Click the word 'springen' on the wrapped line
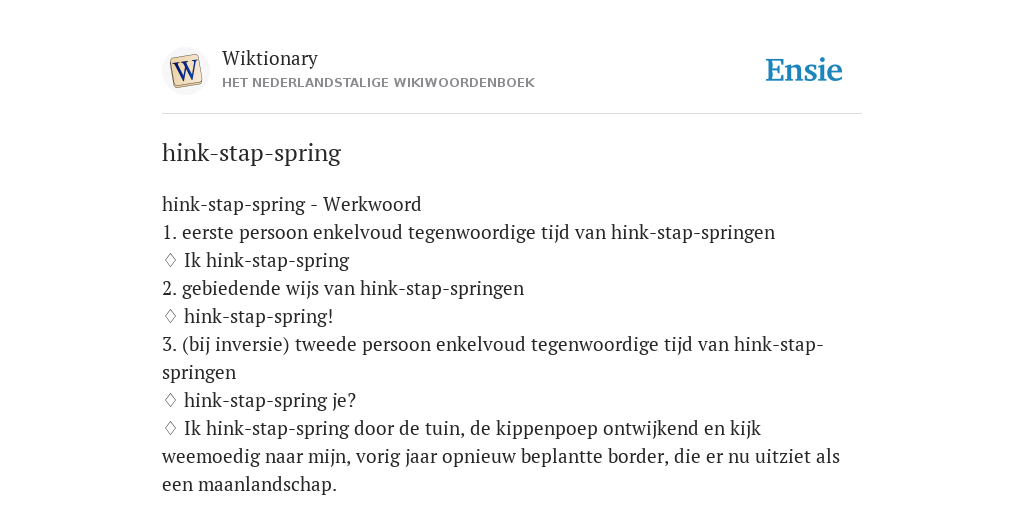1024x512 pixels. coord(199,373)
